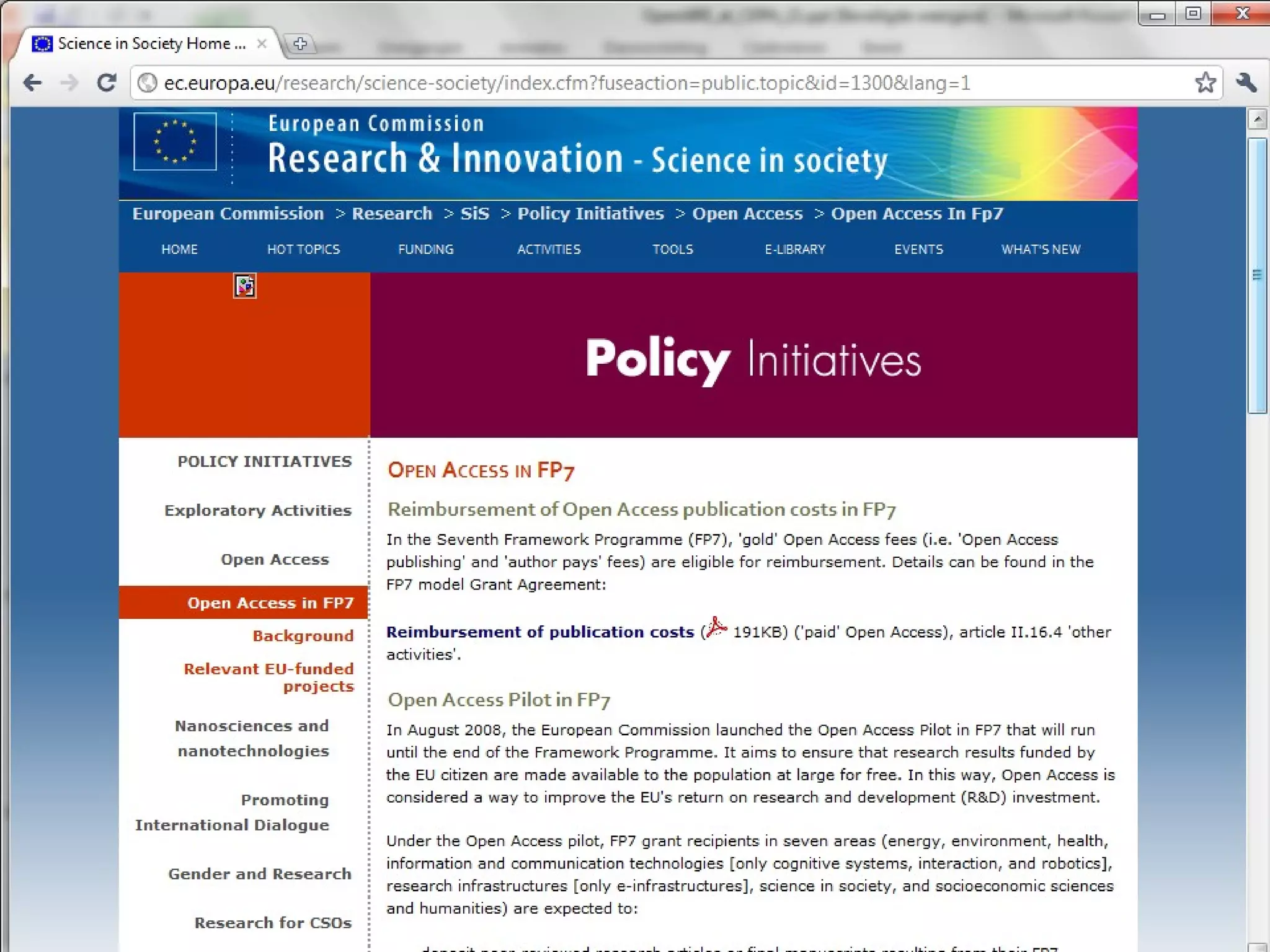Reload the current page
Image resolution: width=1270 pixels, height=952 pixels.
[107, 82]
